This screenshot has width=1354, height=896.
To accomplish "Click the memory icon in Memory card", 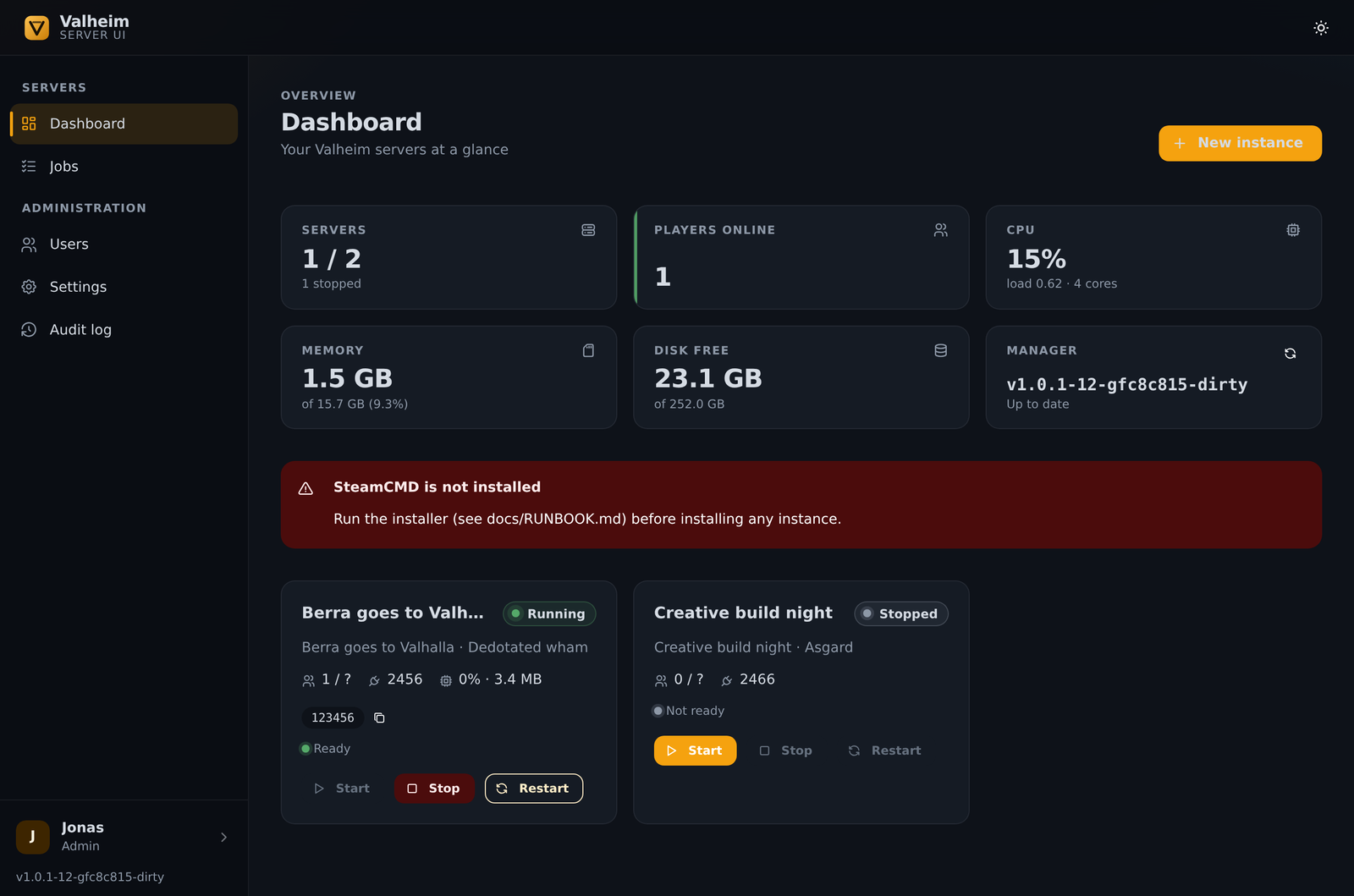I will [x=588, y=350].
